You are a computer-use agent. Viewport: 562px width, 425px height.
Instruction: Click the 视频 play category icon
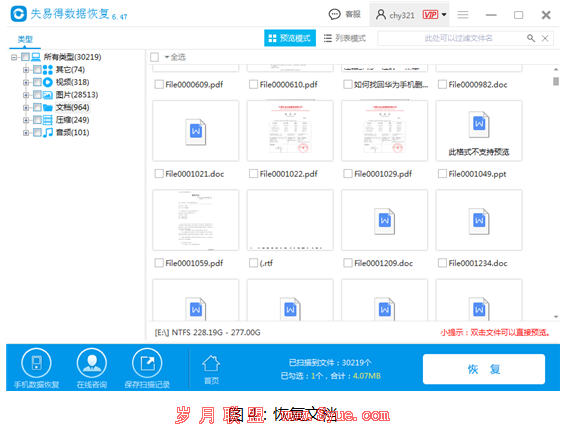point(48,82)
